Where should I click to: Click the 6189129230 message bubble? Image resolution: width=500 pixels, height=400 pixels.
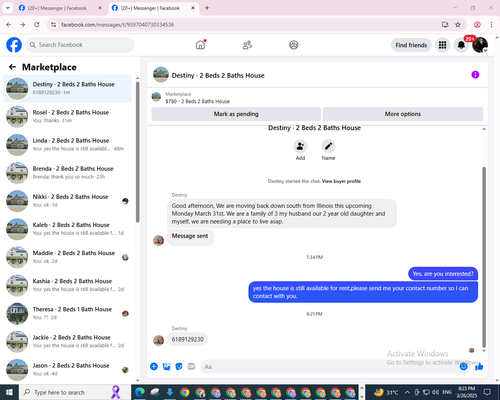click(x=188, y=339)
